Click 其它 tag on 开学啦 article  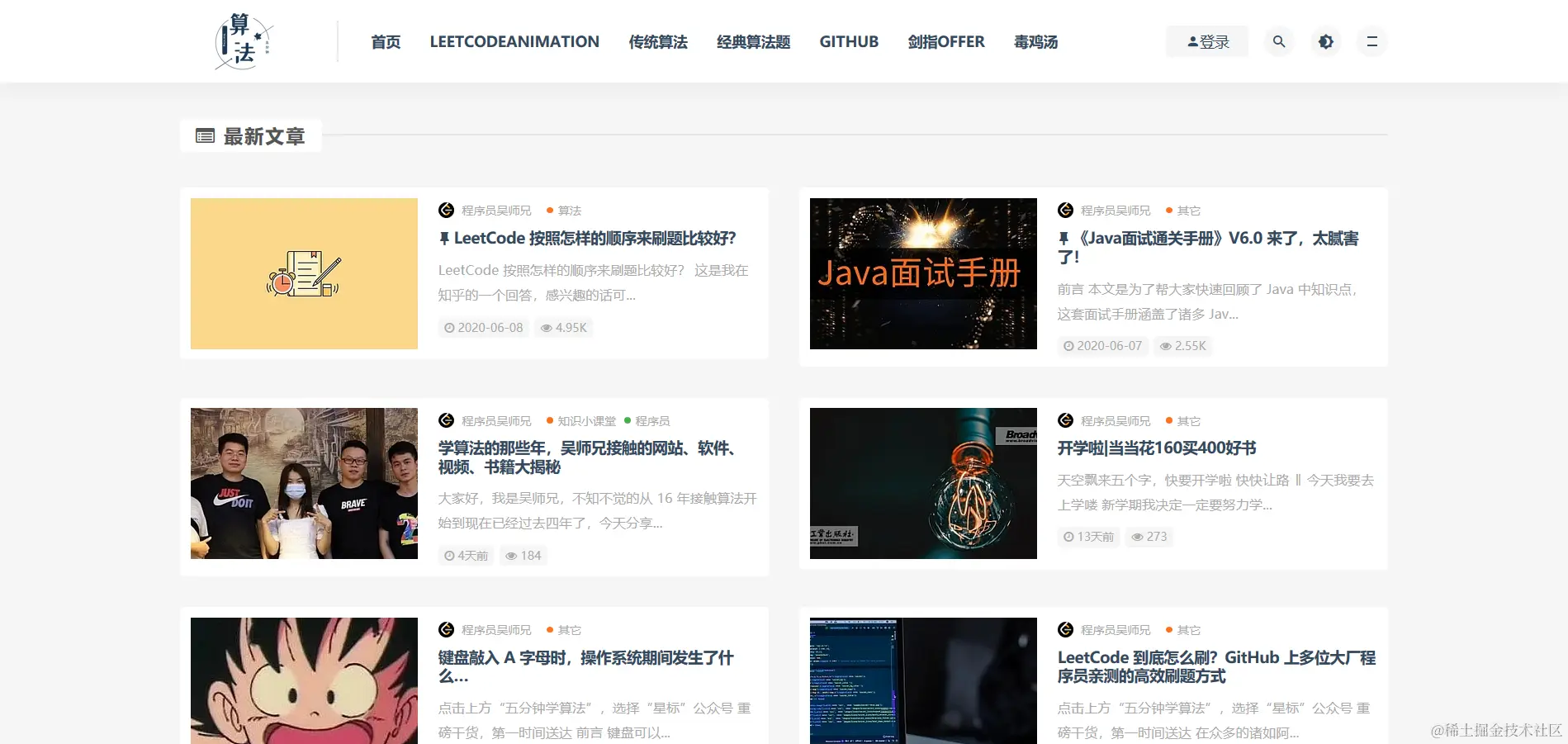1183,421
